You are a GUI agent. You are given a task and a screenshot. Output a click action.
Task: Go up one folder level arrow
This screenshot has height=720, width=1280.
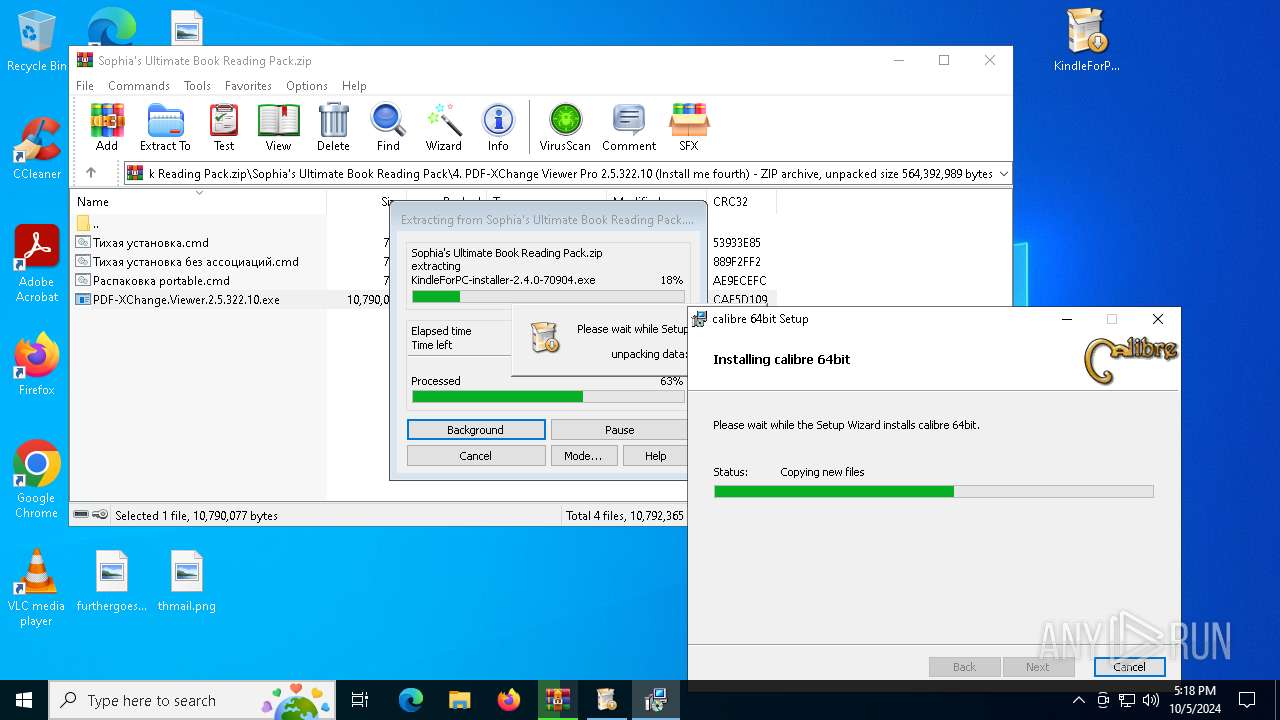(x=91, y=173)
